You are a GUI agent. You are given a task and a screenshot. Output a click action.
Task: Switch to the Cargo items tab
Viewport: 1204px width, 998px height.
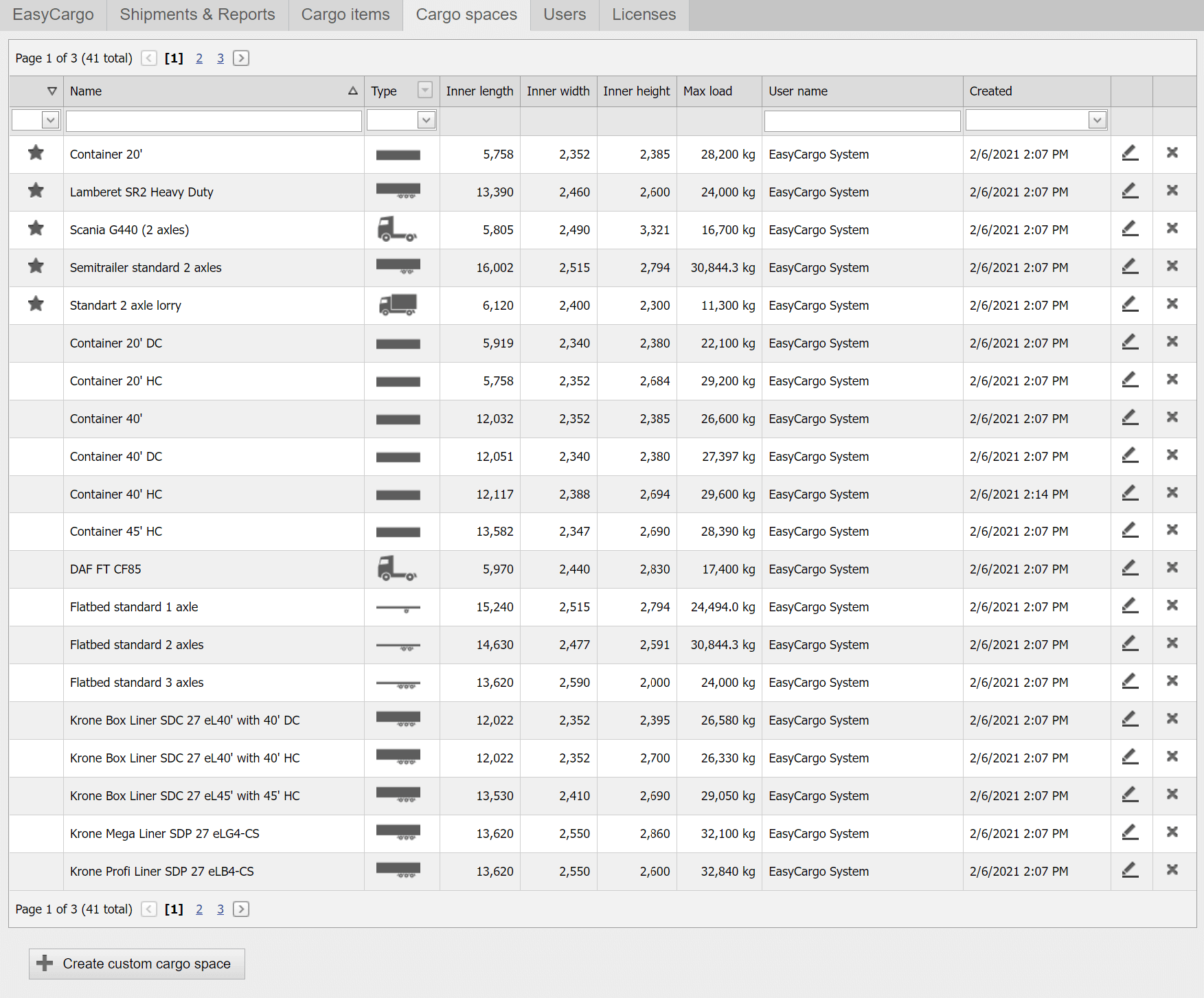click(x=345, y=14)
